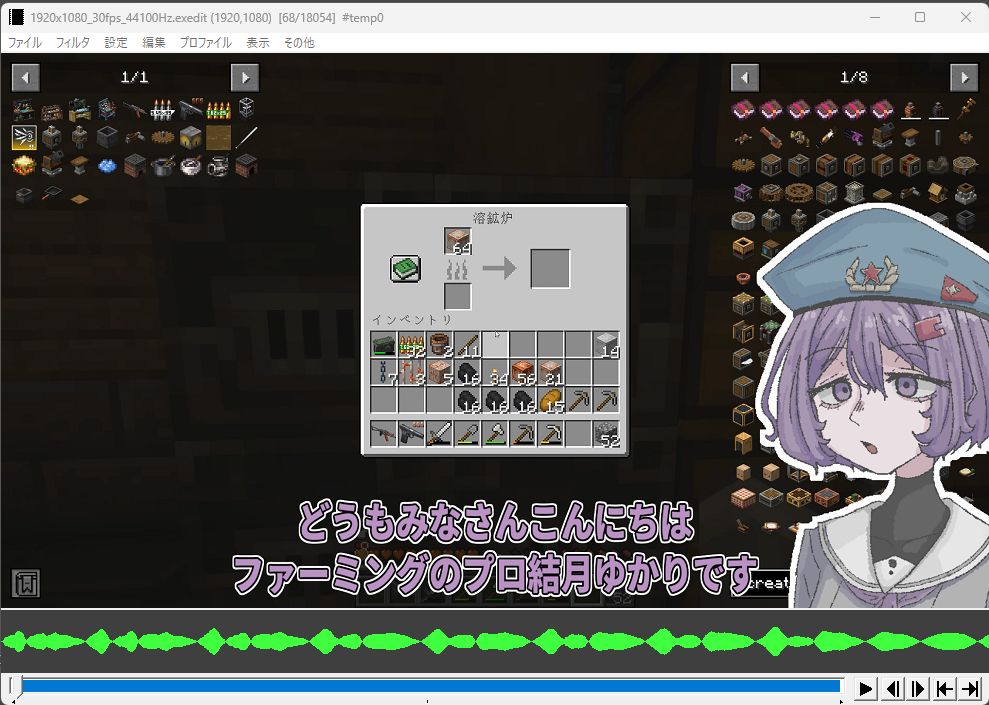Click the chain stack of 7
This screenshot has height=705, width=989.
383,373
